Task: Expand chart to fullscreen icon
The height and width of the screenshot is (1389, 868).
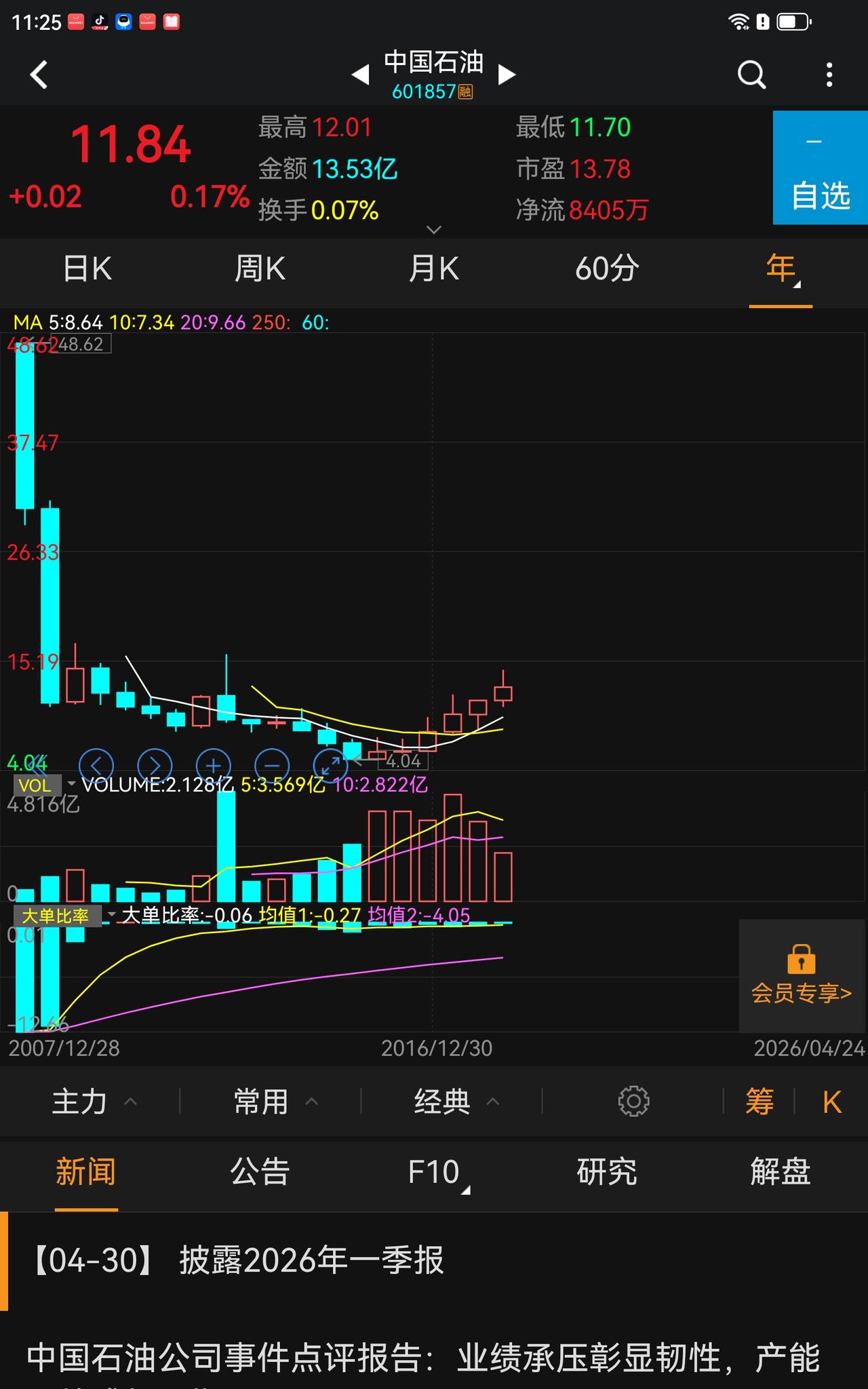Action: coord(331,766)
